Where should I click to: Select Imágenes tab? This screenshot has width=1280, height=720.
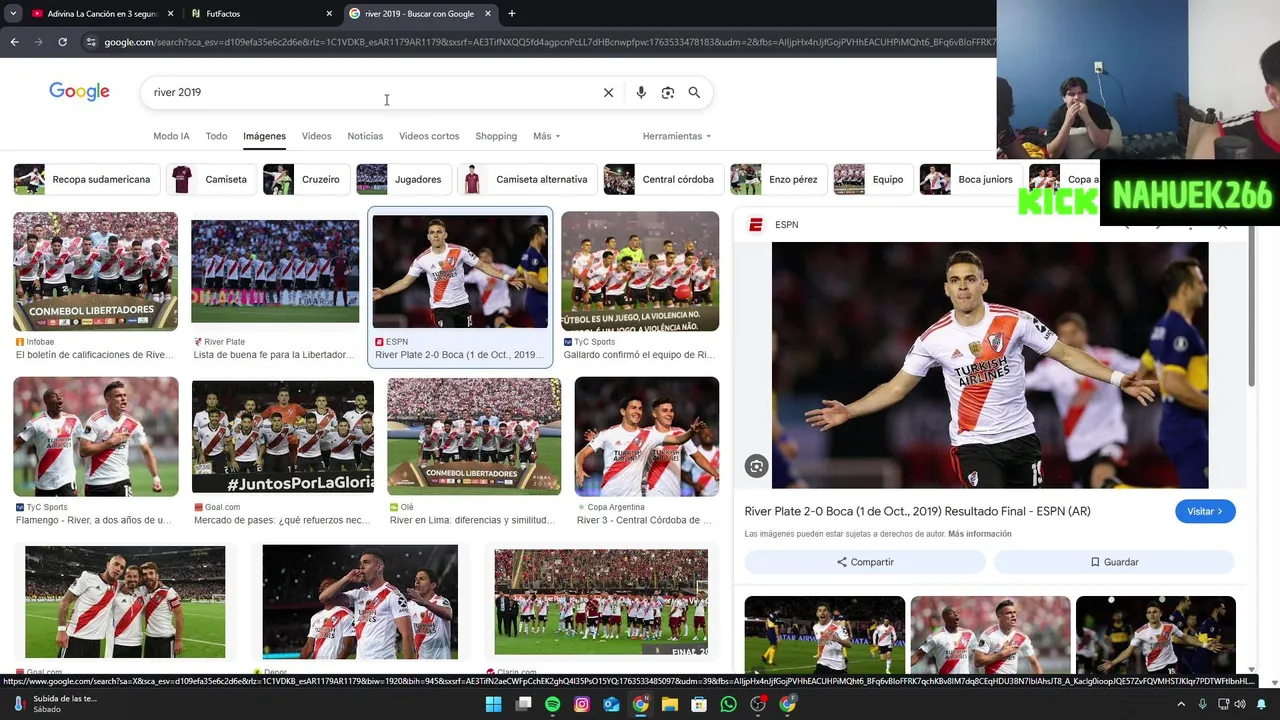click(x=264, y=136)
